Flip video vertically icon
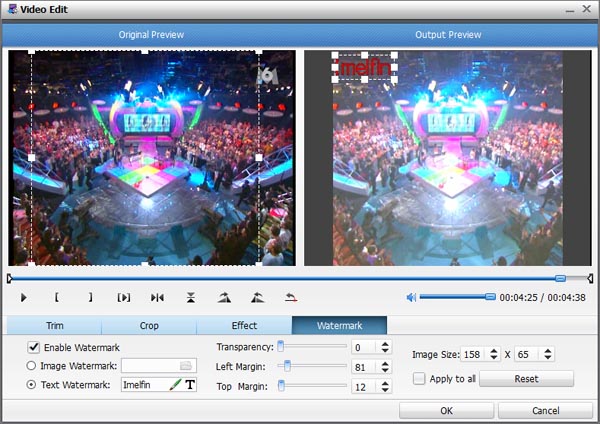Viewport: 600px width, 424px height. pyautogui.click(x=191, y=297)
